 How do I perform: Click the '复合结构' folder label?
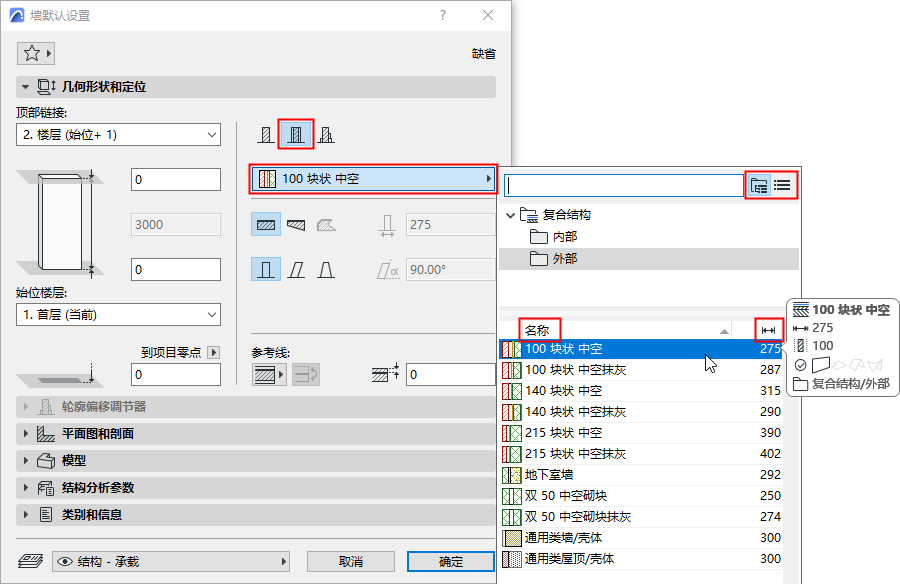point(567,215)
